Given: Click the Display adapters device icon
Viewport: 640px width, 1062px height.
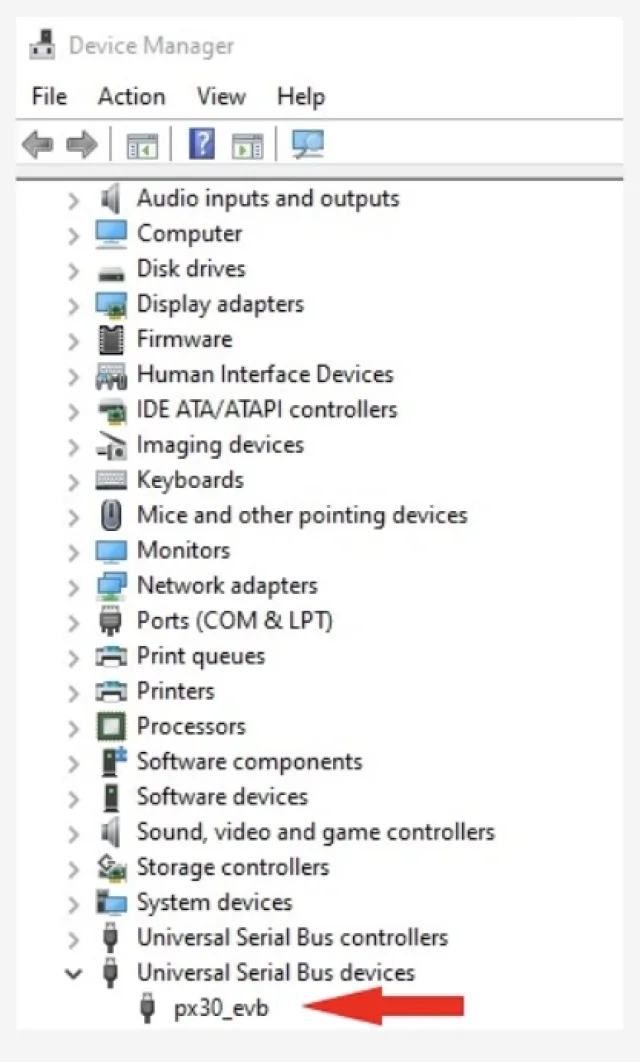Looking at the screenshot, I should tap(111, 304).
